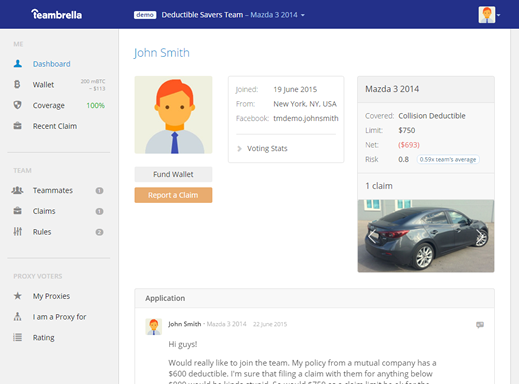
Task: Open the Dashboard person icon
Action: pyautogui.click(x=18, y=64)
